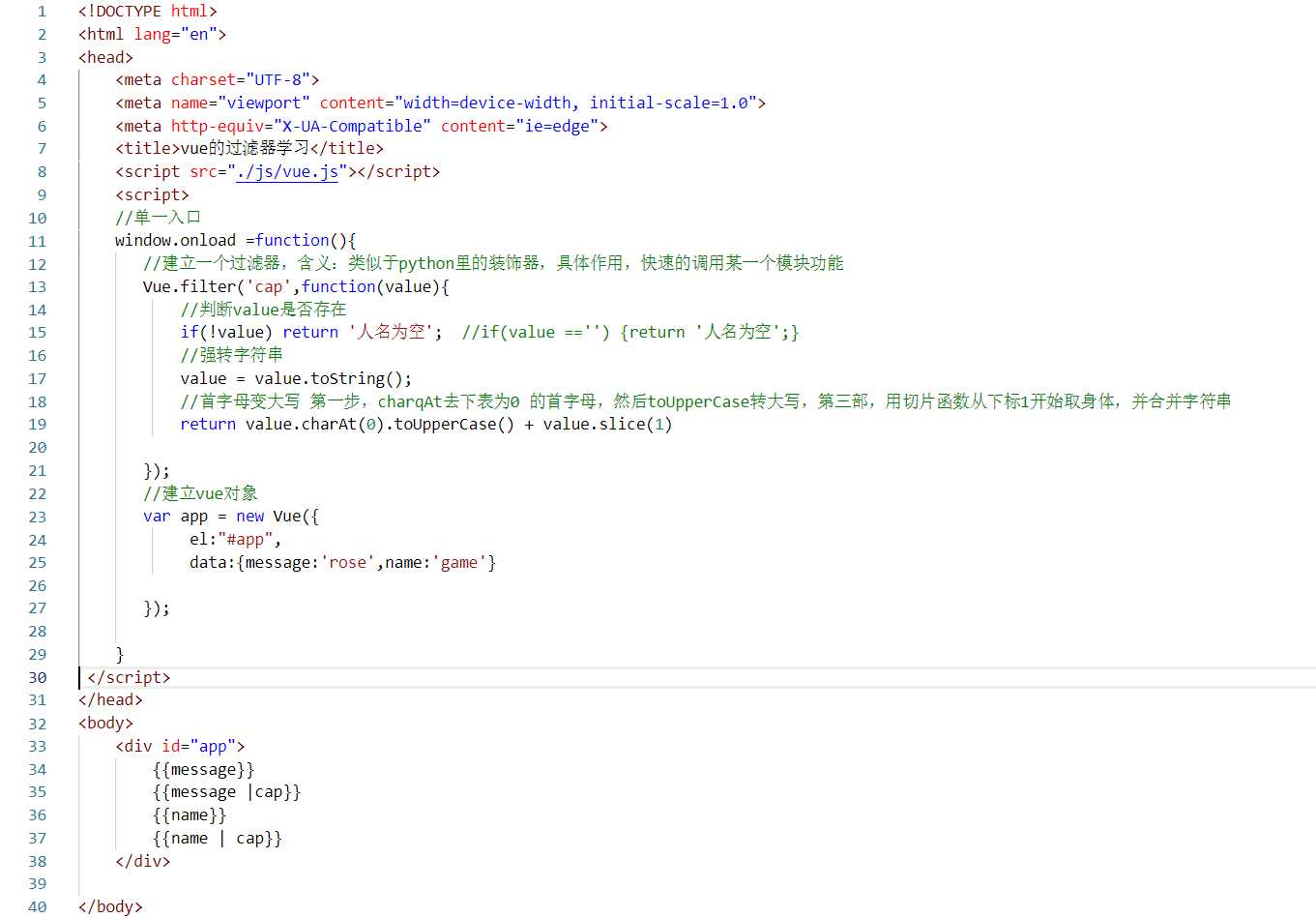Click the 'rose' message value
Viewport: 1316px width, 918px height.
[x=348, y=562]
